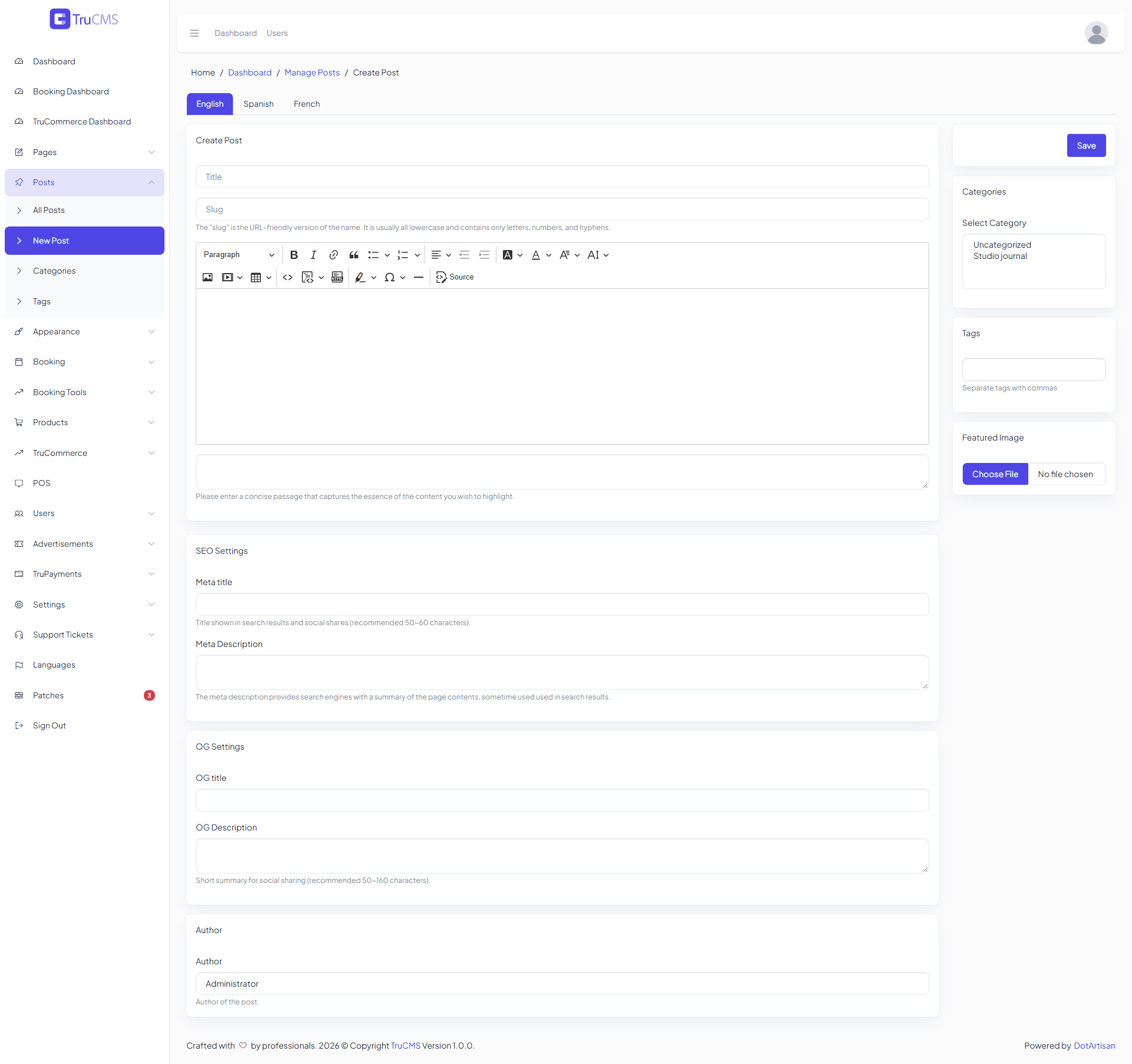Click the Save button

[x=1086, y=146]
